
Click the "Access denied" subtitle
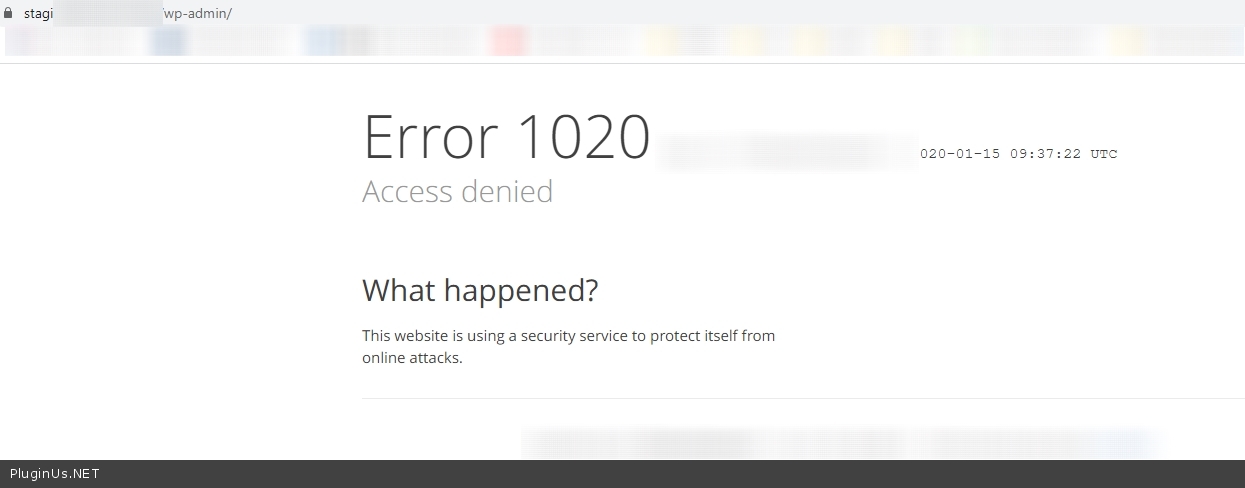457,191
